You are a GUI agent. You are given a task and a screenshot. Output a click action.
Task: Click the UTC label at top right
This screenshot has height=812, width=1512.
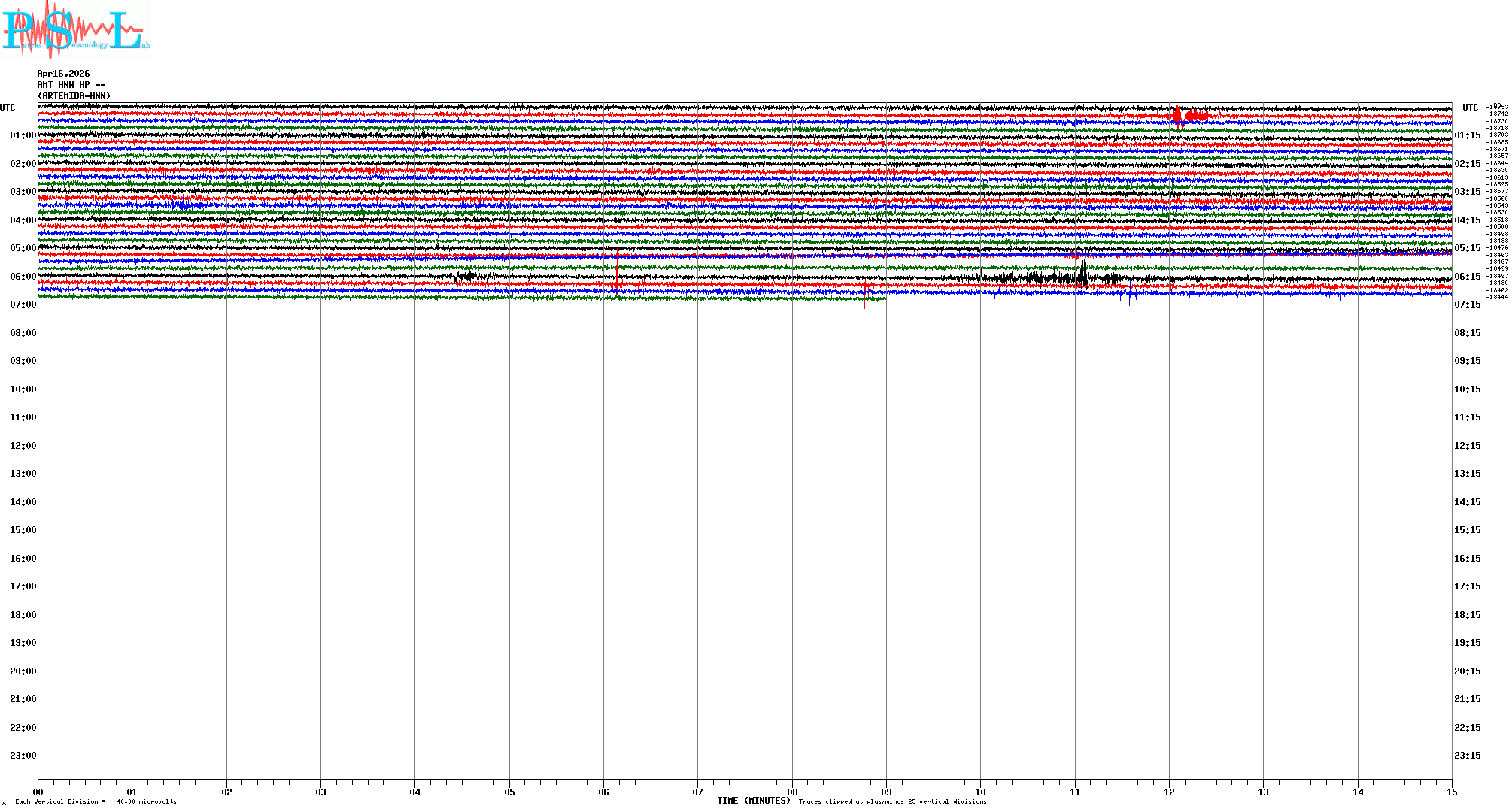click(1470, 108)
